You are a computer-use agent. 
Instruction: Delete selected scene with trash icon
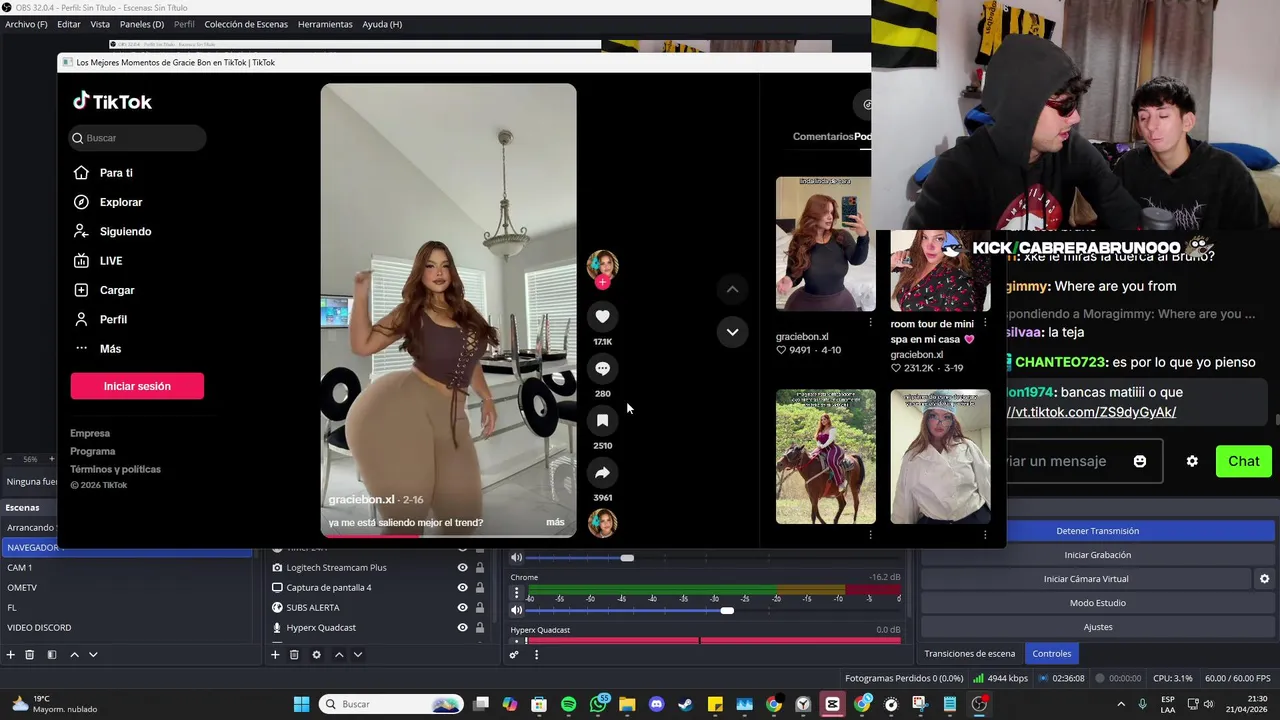30,654
